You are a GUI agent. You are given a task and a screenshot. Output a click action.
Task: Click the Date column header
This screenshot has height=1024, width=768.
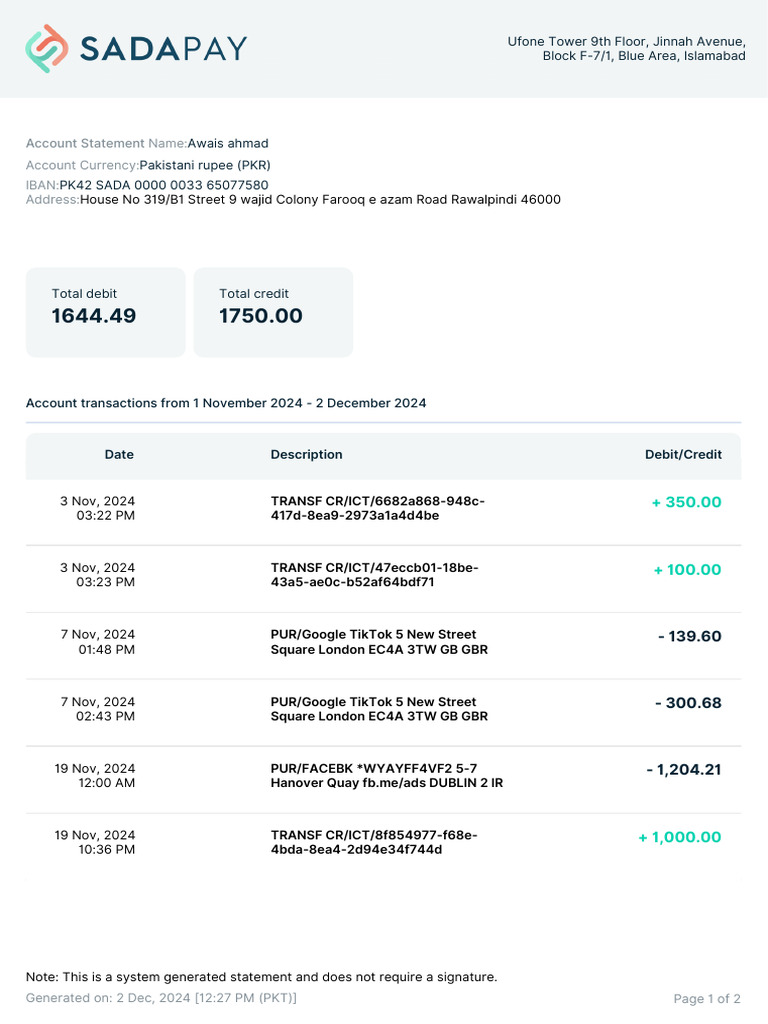119,454
